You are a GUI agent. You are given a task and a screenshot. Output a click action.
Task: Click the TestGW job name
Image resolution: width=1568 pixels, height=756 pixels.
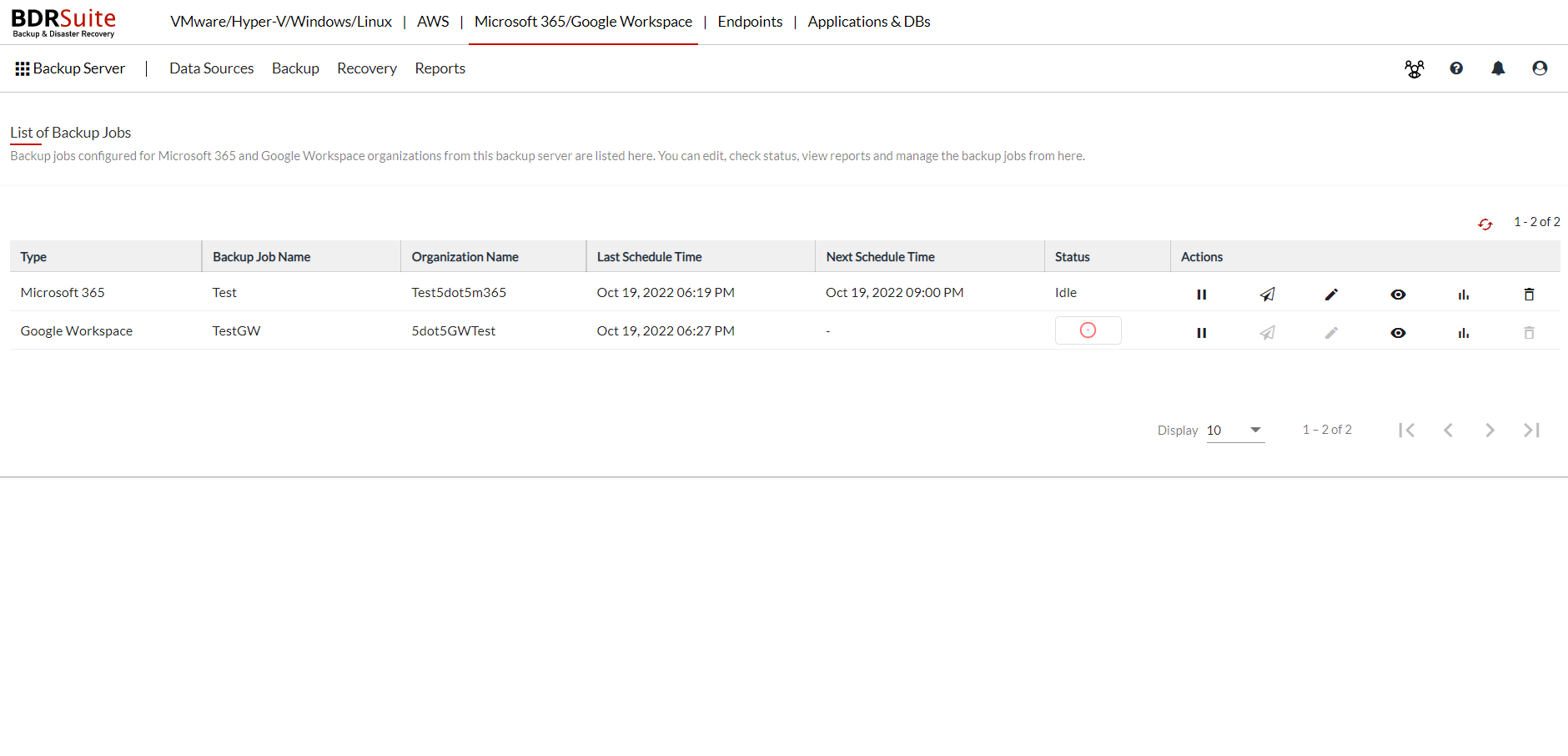[x=236, y=331]
